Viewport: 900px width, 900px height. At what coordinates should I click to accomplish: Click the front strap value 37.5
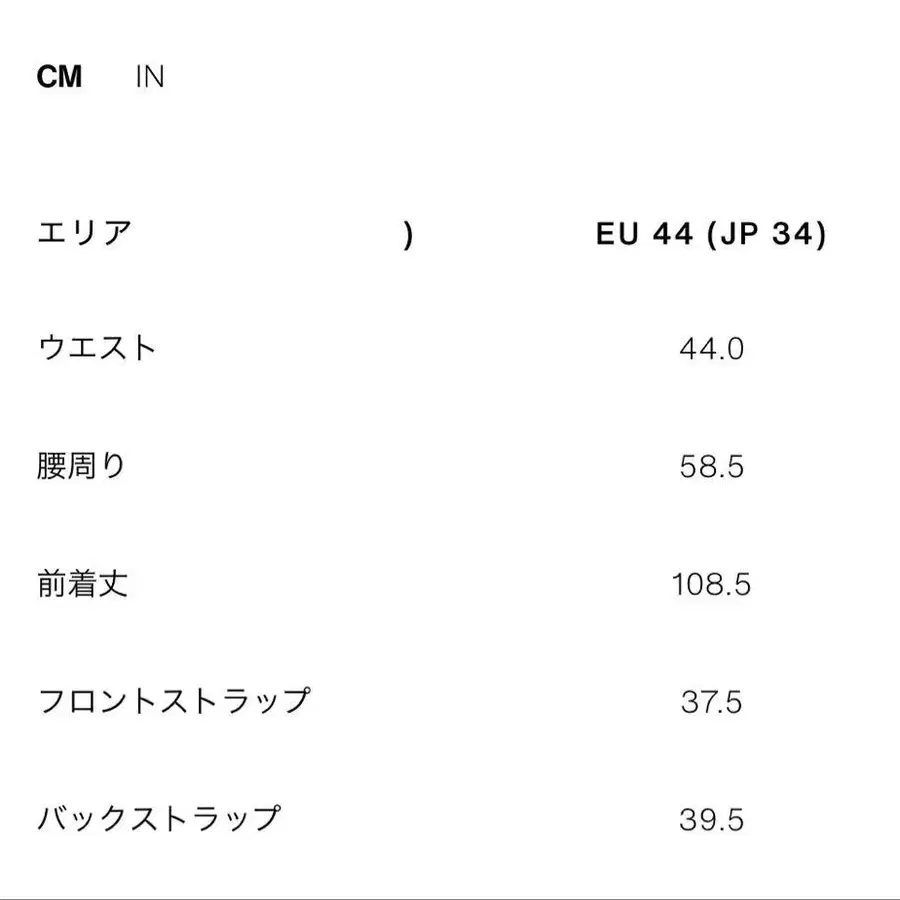[711, 702]
